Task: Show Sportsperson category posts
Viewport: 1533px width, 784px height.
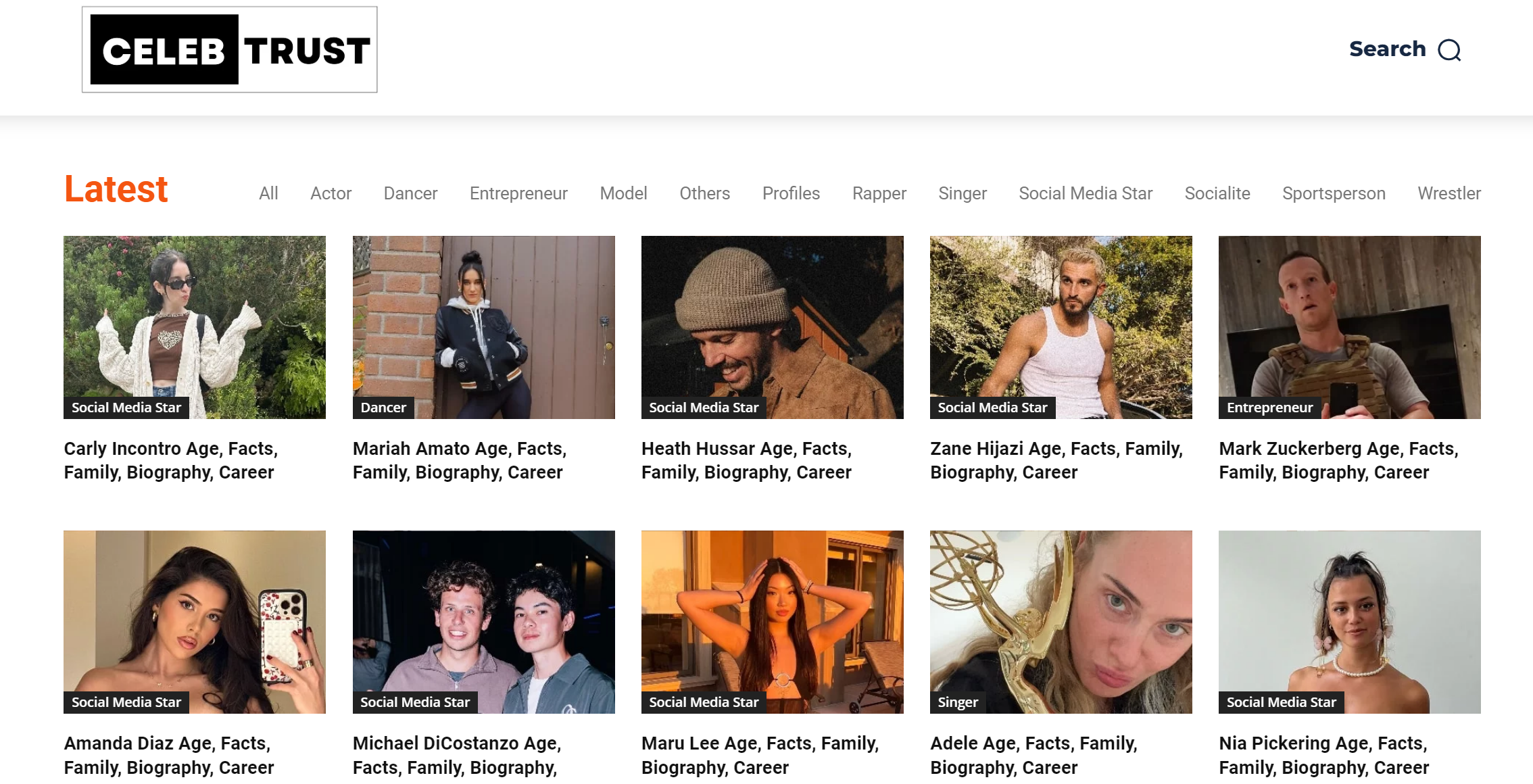Action: coord(1334,193)
